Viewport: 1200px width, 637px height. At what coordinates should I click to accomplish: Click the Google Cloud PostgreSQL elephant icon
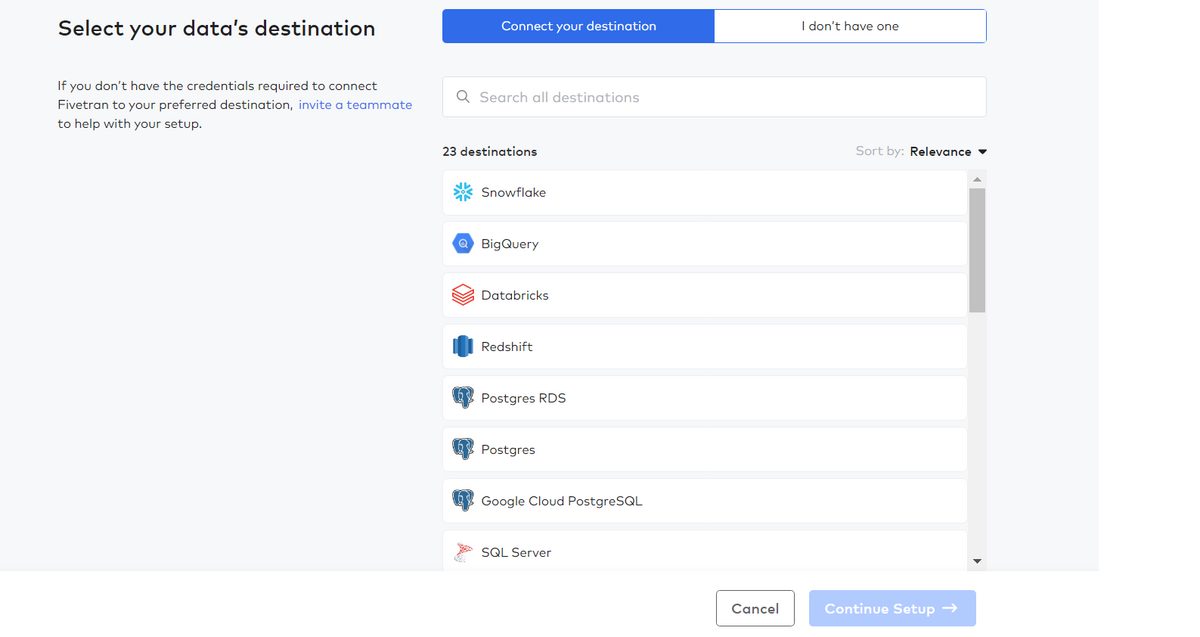point(462,501)
